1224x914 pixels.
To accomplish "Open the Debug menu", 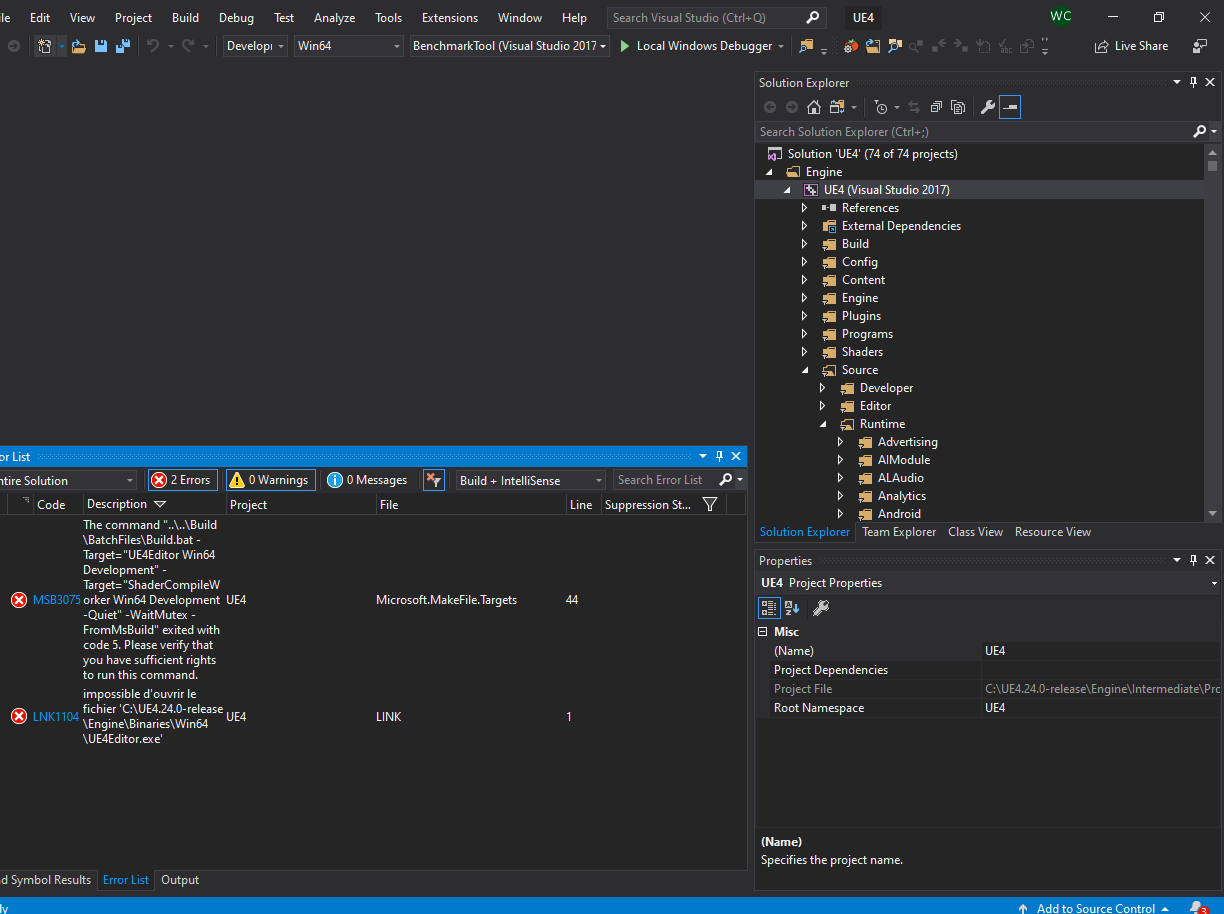I will (x=236, y=18).
